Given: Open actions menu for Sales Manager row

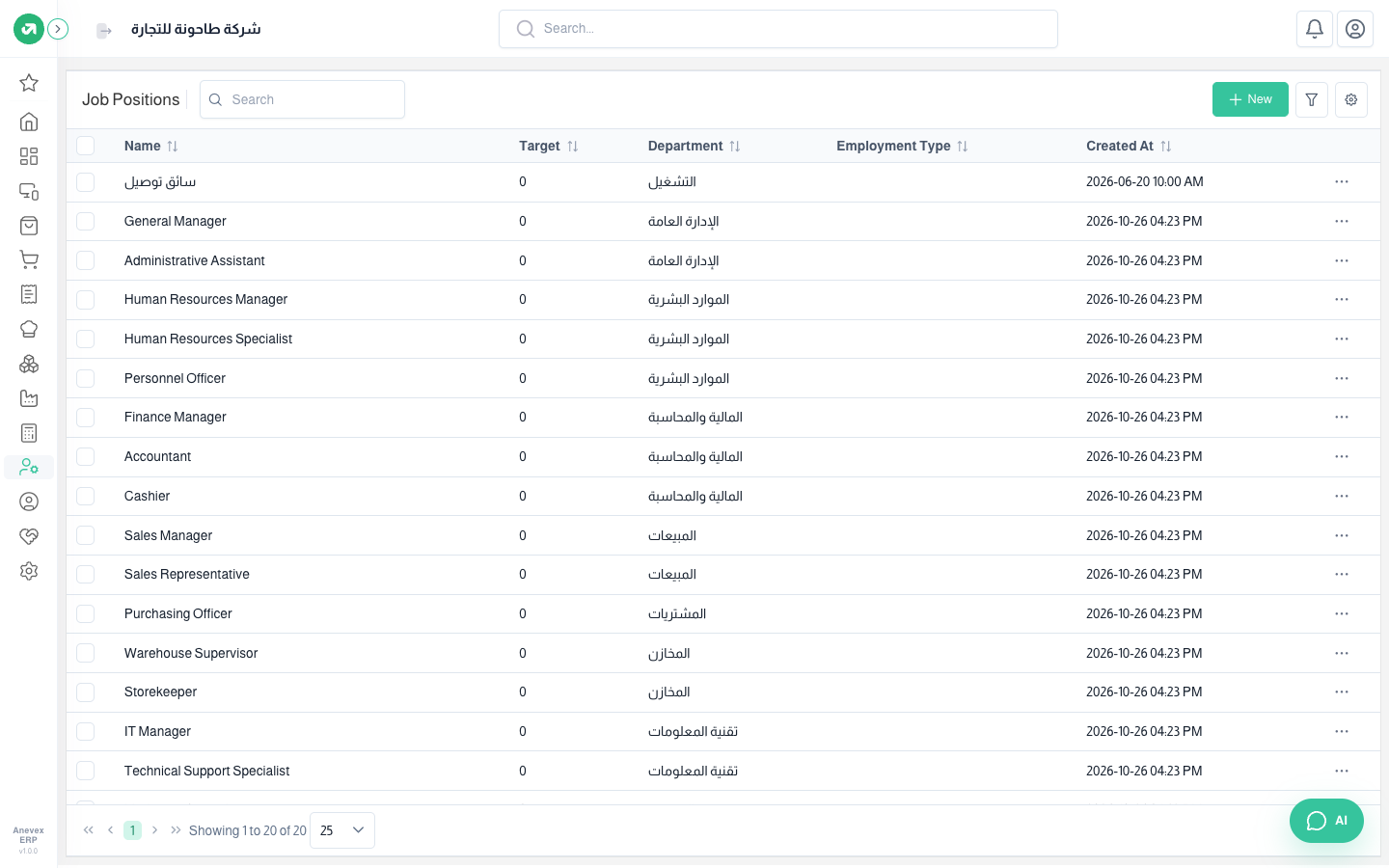Looking at the screenshot, I should (1342, 535).
